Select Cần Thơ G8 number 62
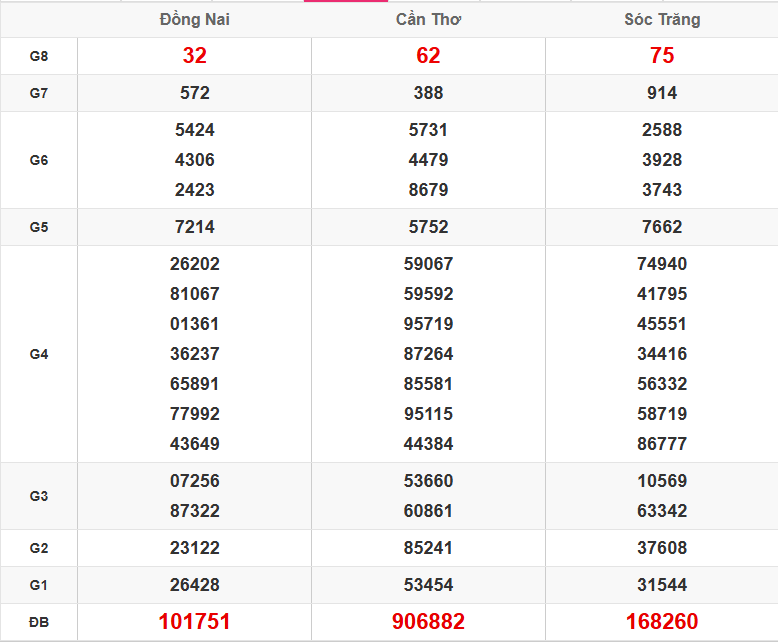778x642 pixels. [x=428, y=56]
